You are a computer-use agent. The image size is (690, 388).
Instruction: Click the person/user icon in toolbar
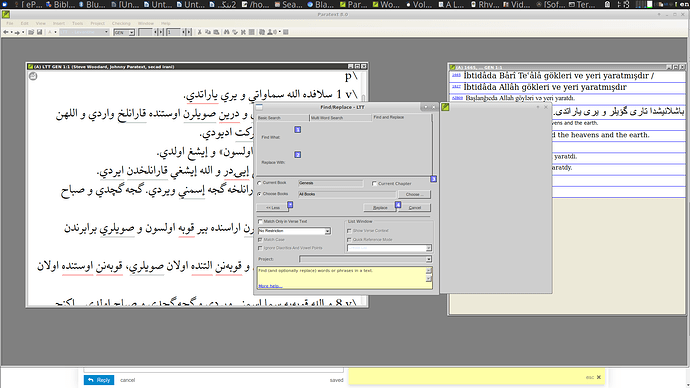tap(270, 32)
